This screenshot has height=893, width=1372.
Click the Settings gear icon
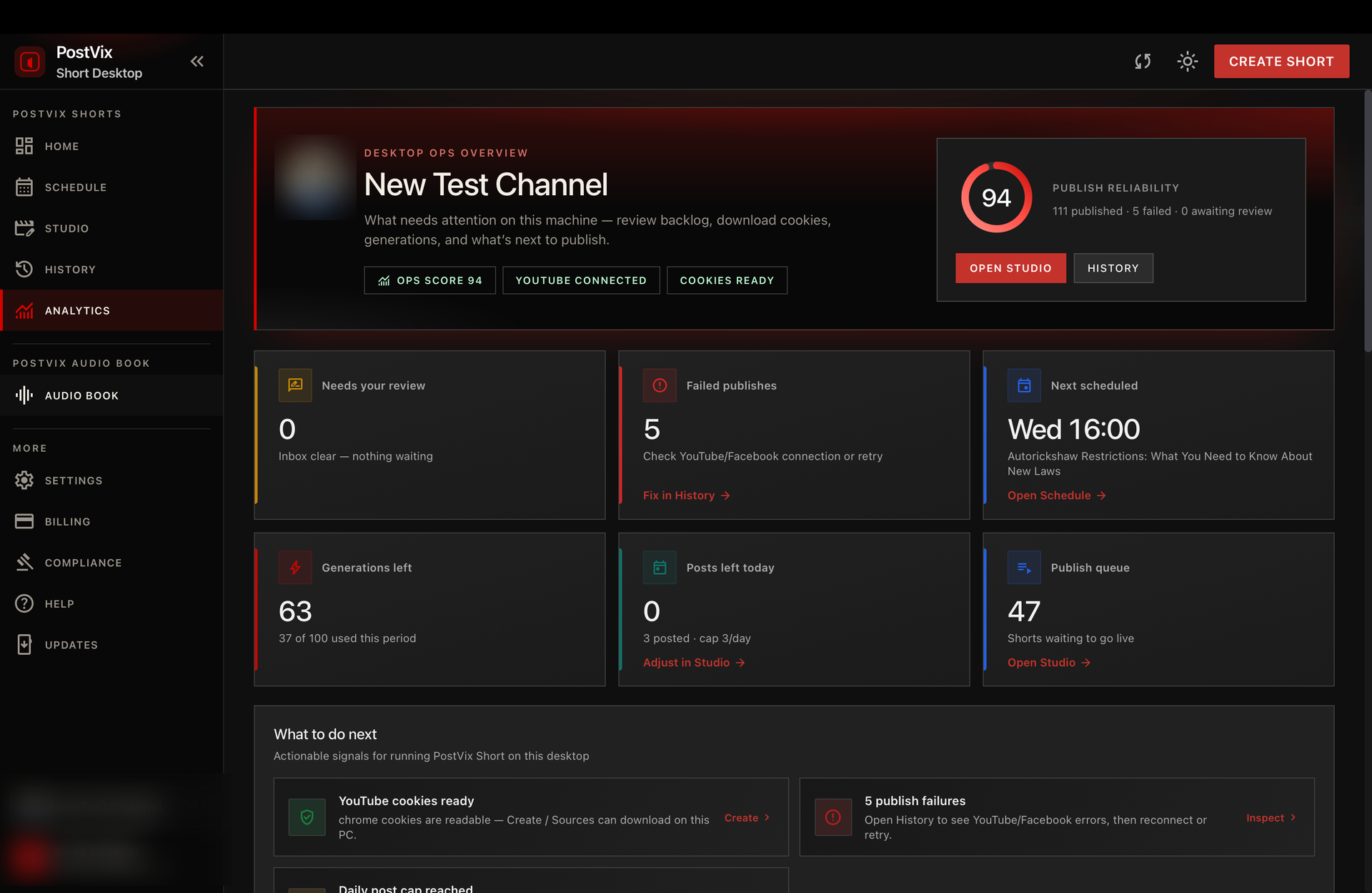[24, 480]
